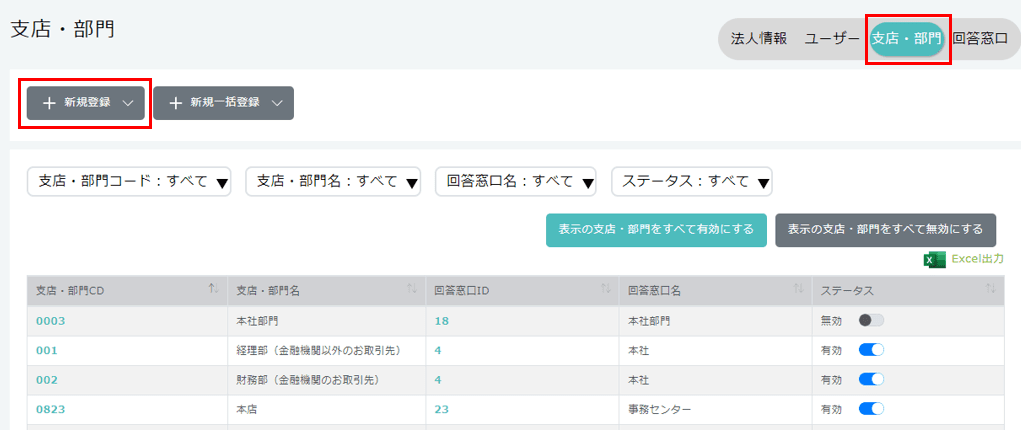
Task: Open 回答窓口ID 4 in 経理部 row
Action: point(438,350)
